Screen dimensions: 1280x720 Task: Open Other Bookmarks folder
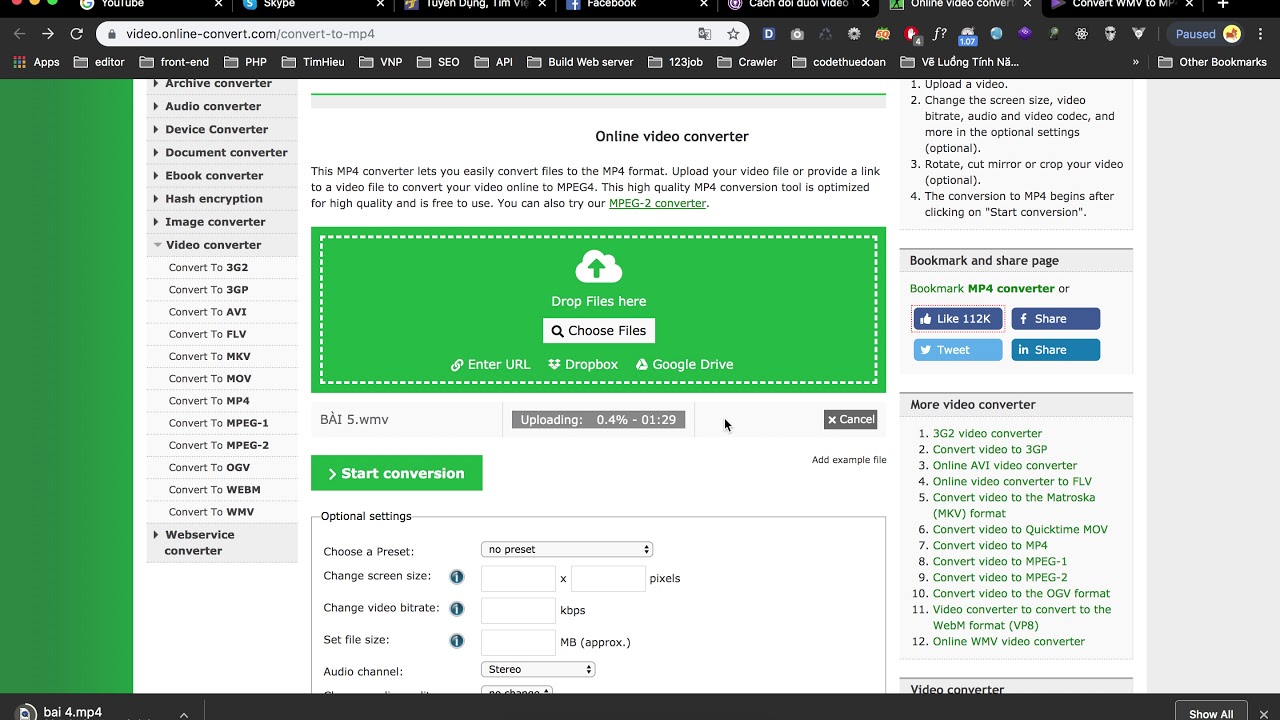(1212, 62)
